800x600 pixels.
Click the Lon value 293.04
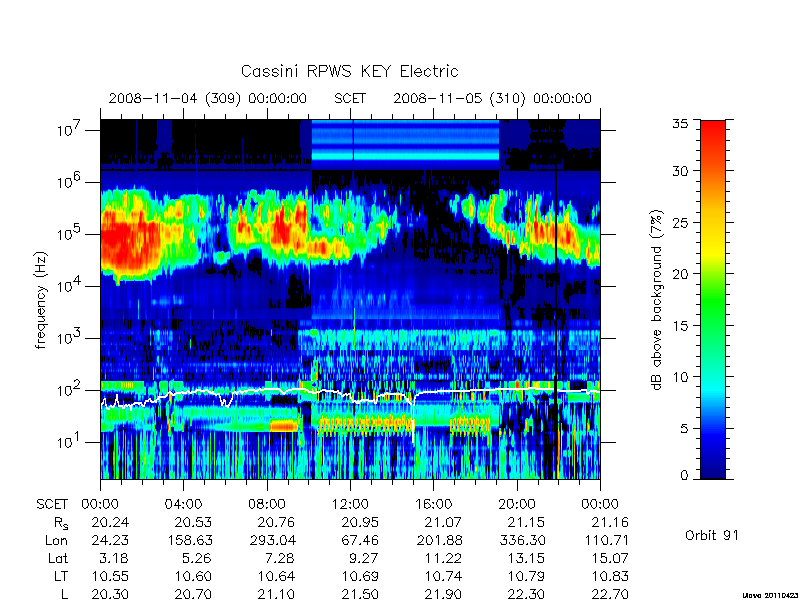(x=272, y=540)
